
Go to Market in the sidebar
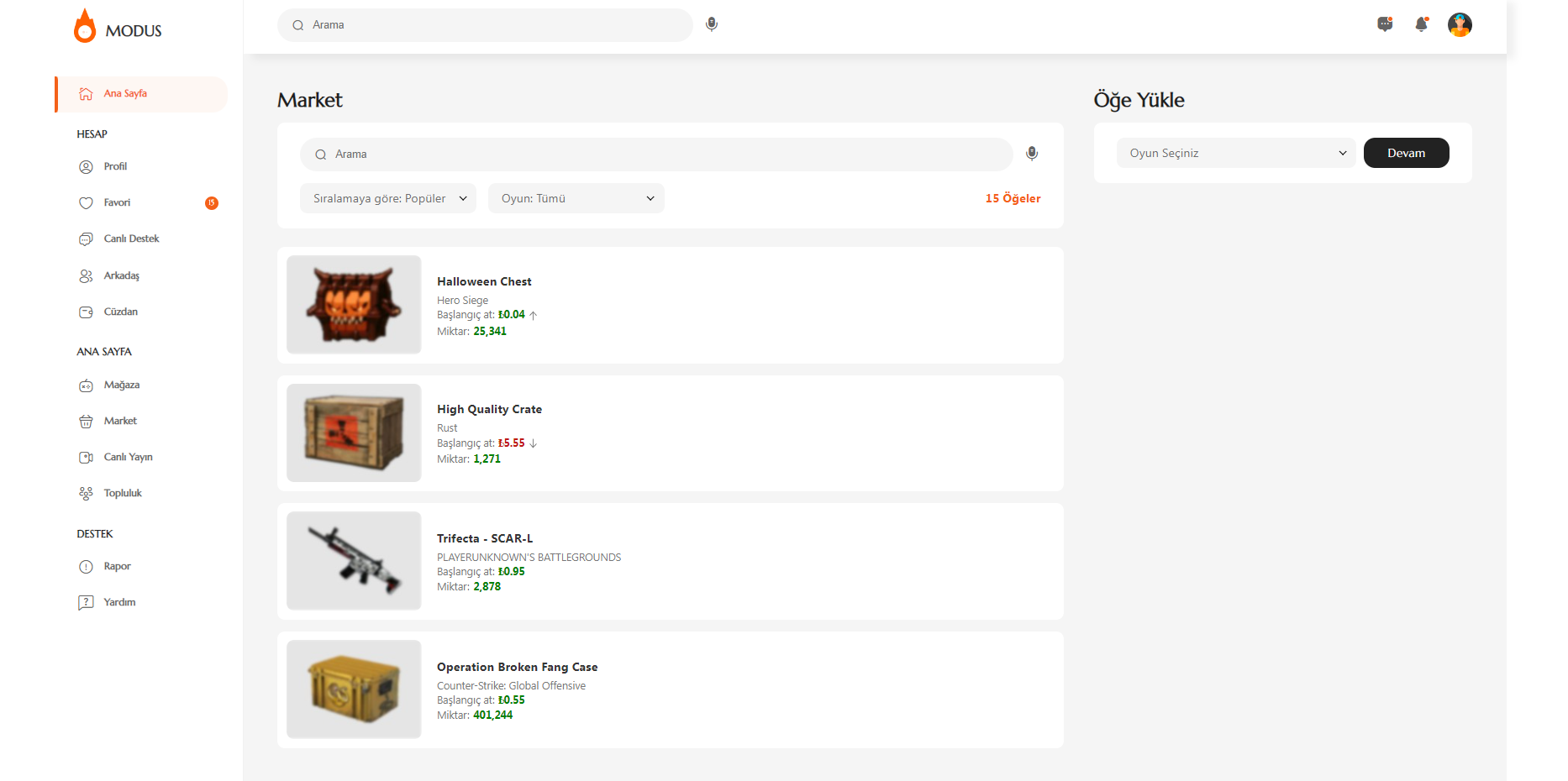(x=120, y=421)
